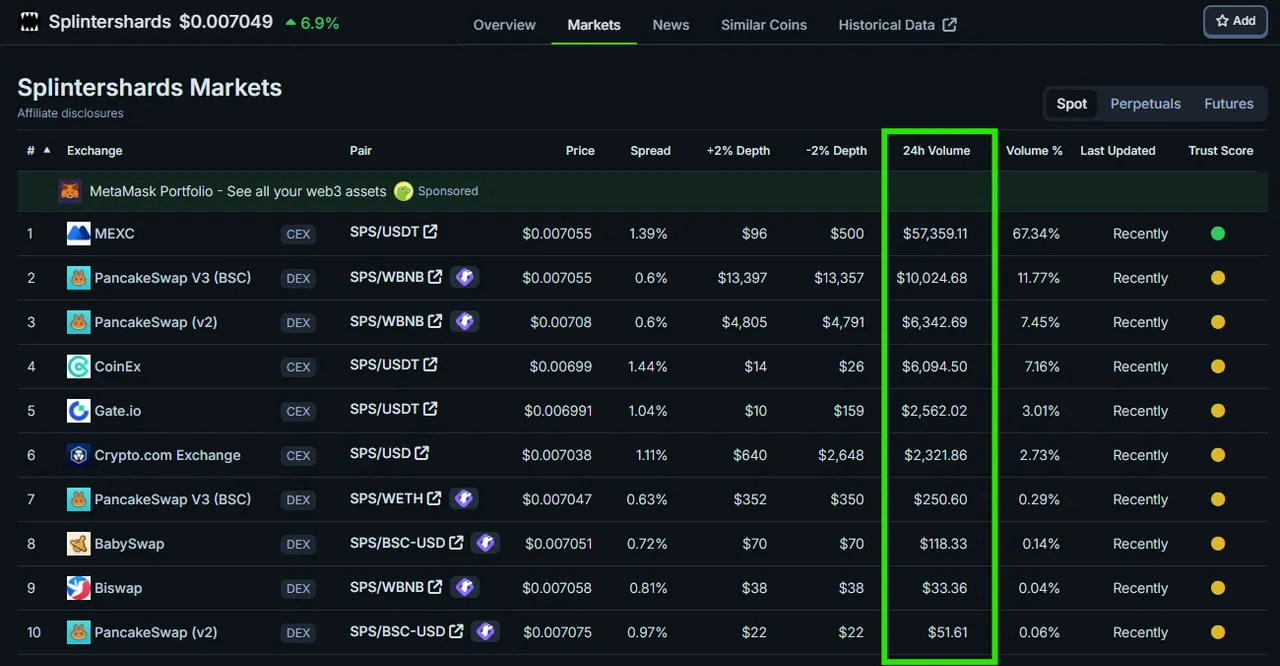Click PancakeSwap (v2) logo in row 3

[79, 322]
